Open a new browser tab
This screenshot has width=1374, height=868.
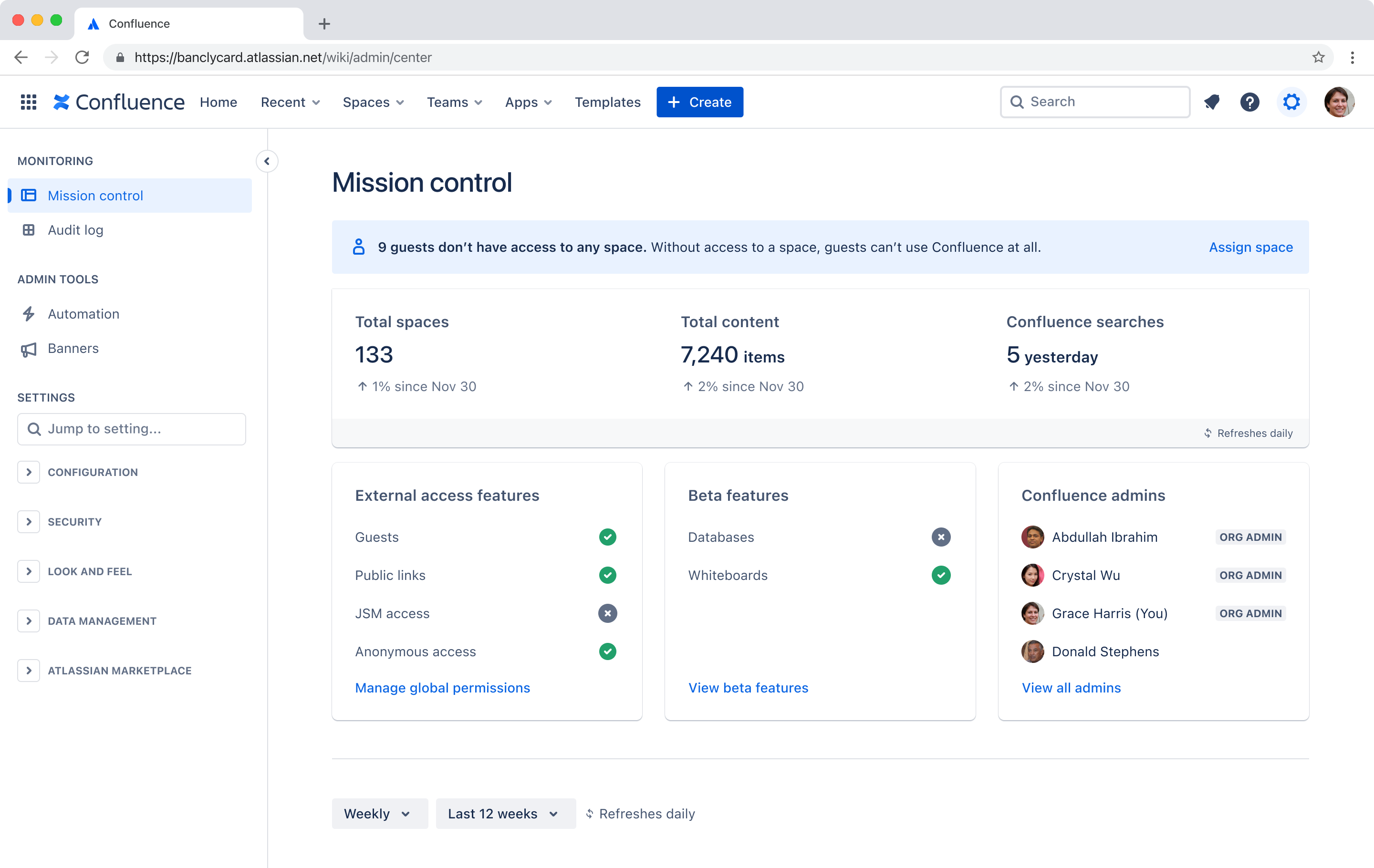[x=324, y=23]
